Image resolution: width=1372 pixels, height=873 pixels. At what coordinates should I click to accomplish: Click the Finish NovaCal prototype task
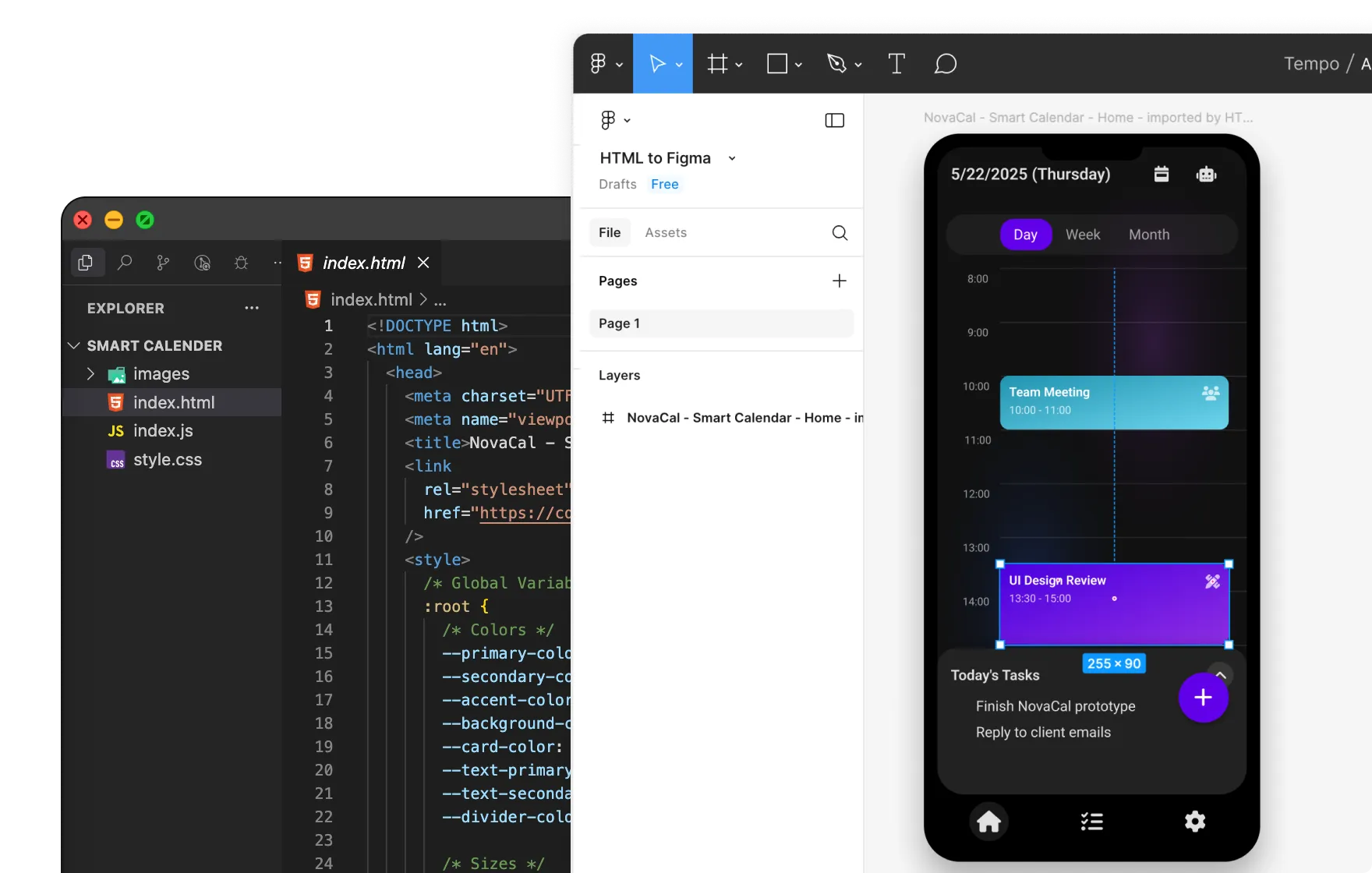click(1056, 706)
